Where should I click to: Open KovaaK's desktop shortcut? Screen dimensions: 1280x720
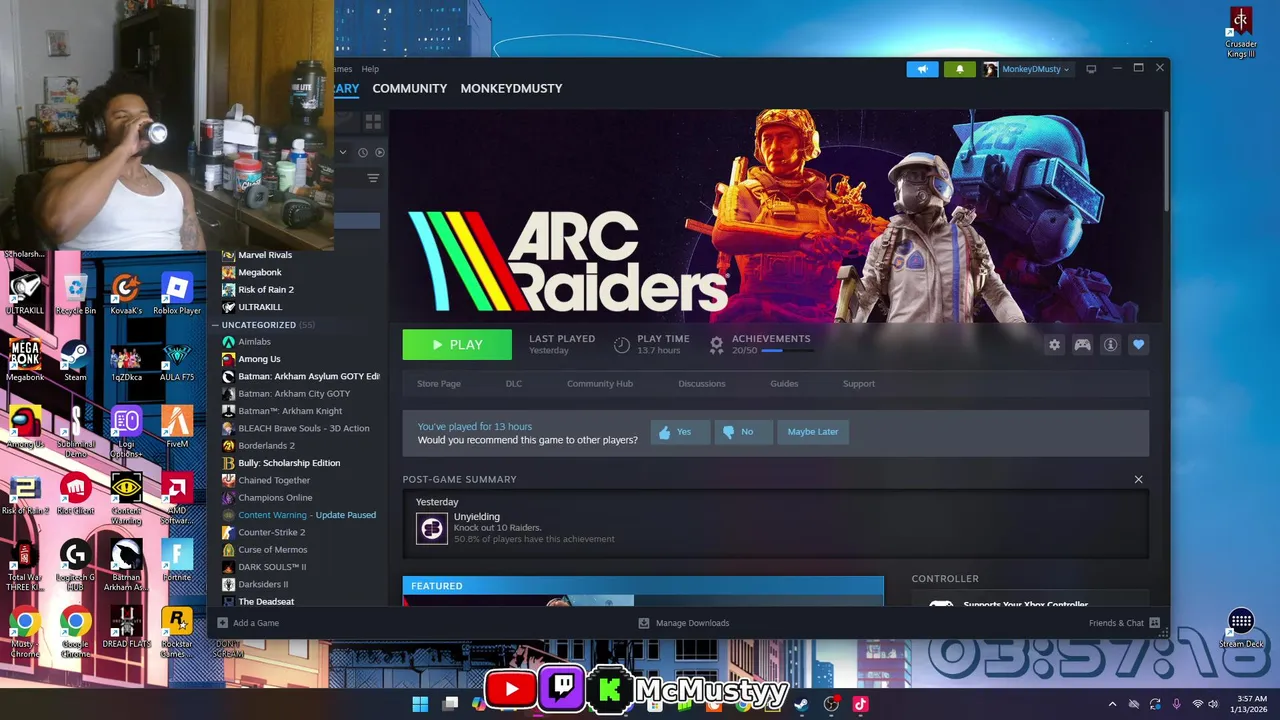[x=126, y=294]
